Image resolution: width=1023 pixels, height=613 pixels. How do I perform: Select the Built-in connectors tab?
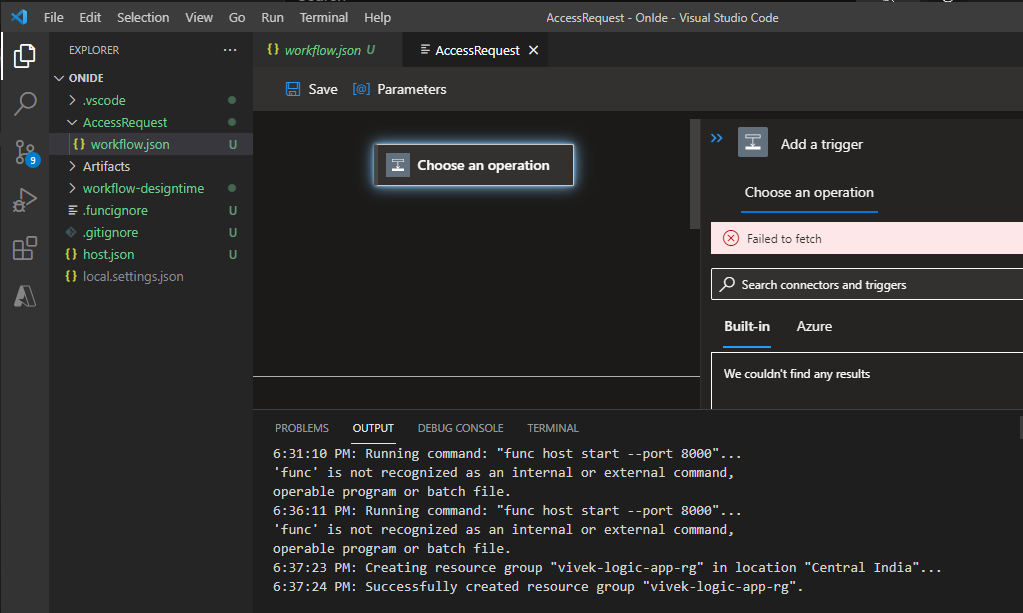click(x=747, y=327)
